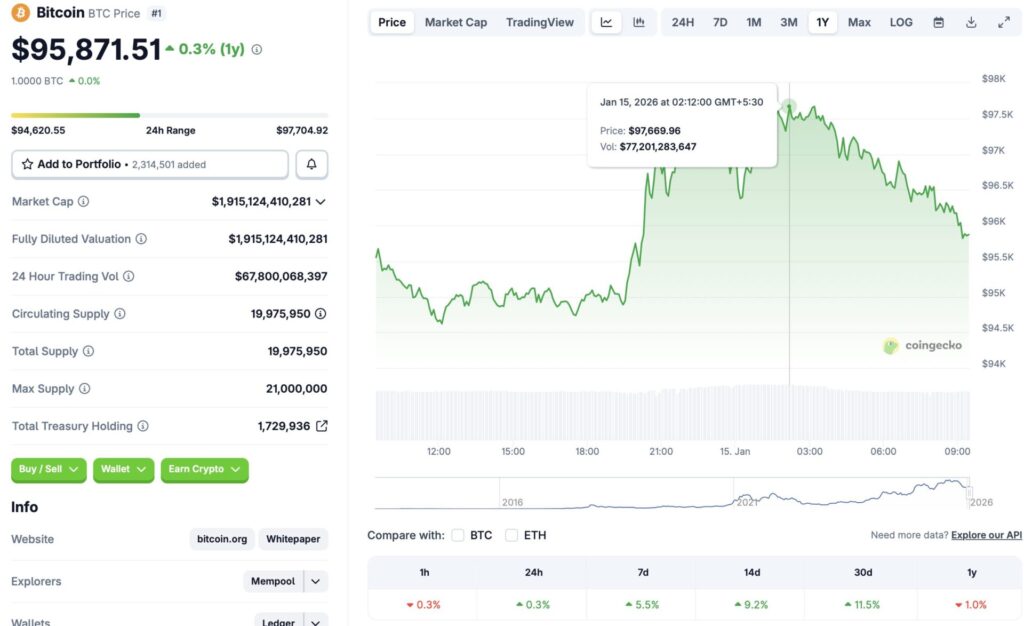Toggle LOG scale on the chart
The width and height of the screenshot is (1024, 626).
click(900, 21)
